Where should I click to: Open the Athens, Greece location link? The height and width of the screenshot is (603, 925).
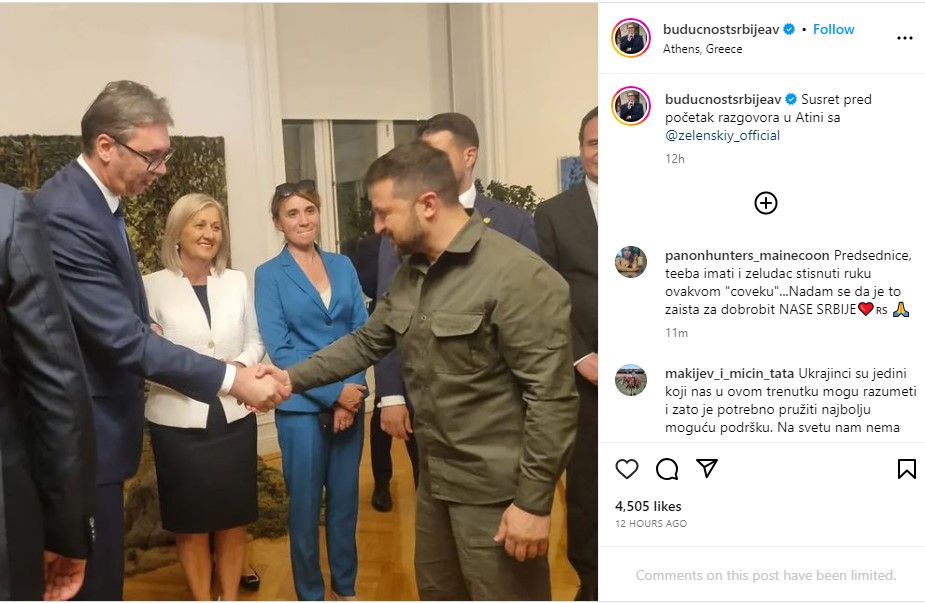[x=702, y=49]
